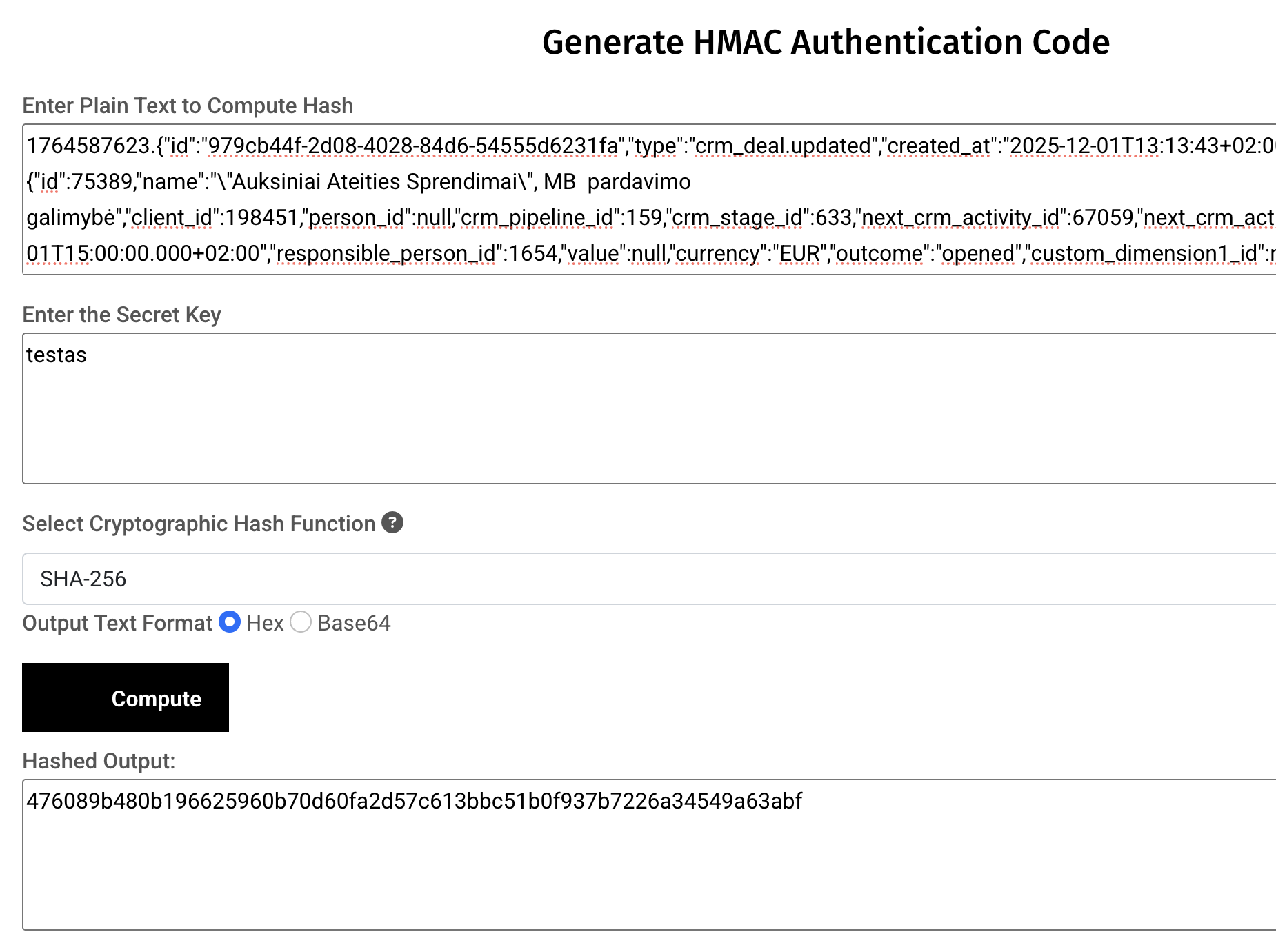Place cursor on the 1764587623 timestamp text
Image resolution: width=1276 pixels, height=952 pixels.
click(88, 146)
